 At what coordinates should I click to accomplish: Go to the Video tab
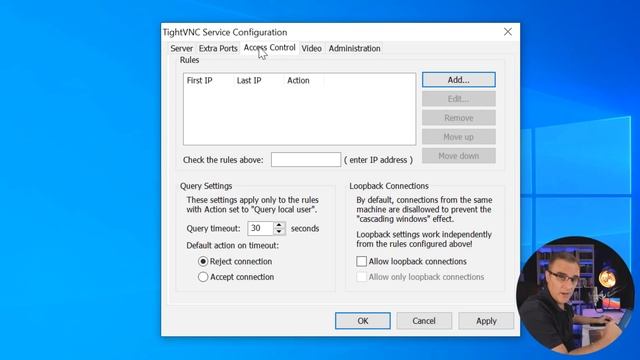click(311, 49)
